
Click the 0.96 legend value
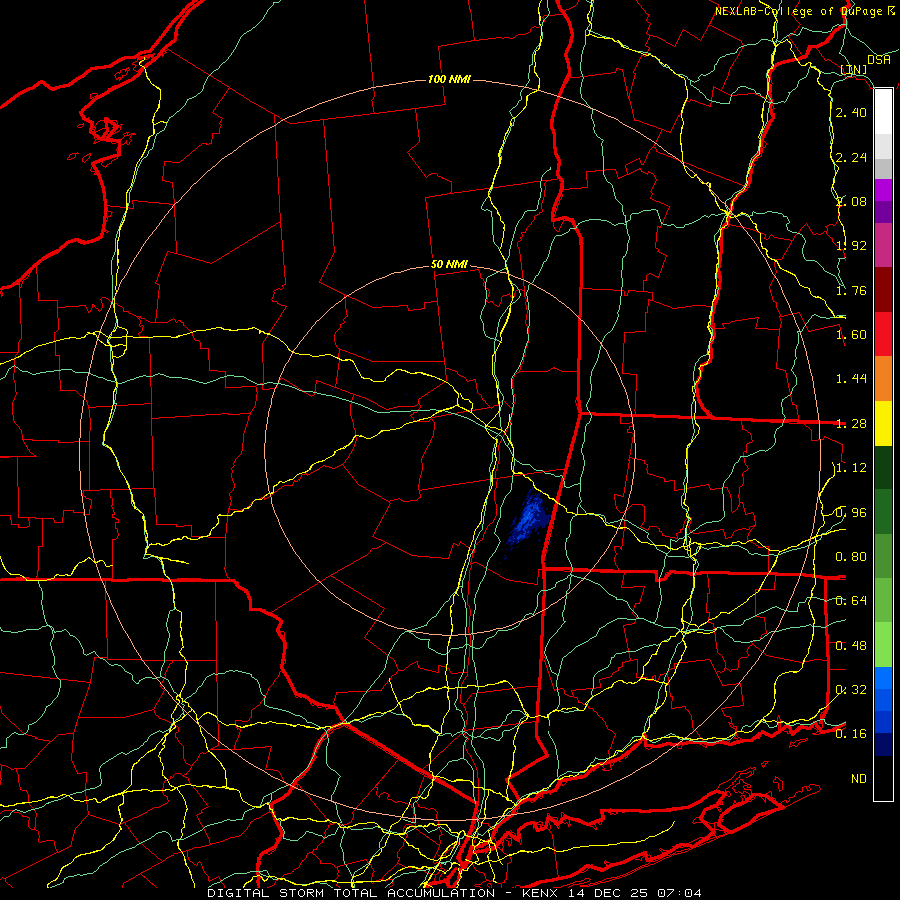coord(851,512)
